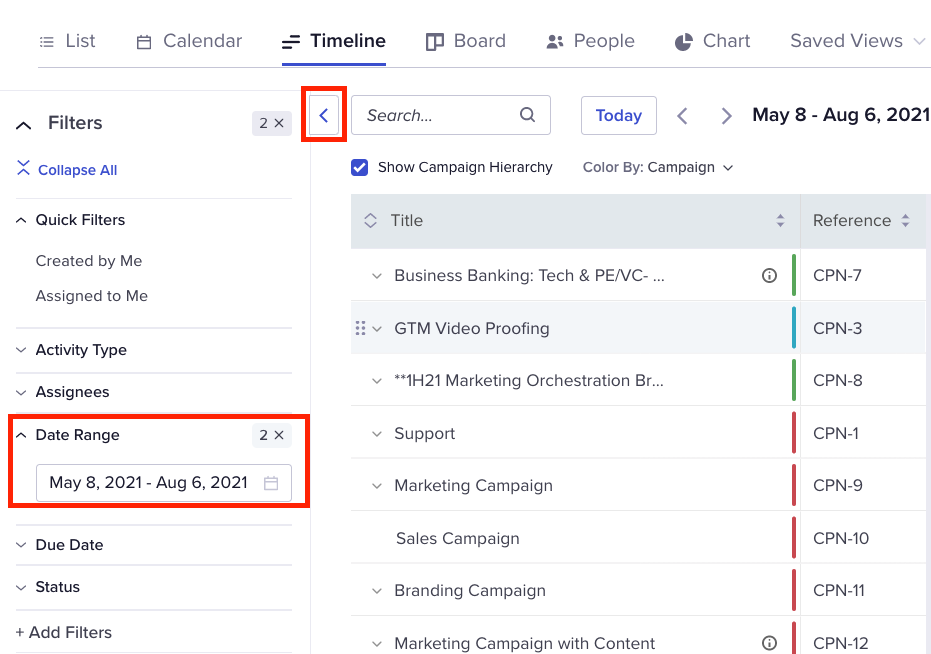Click the search magnifier icon
This screenshot has width=931, height=654.
coord(527,115)
